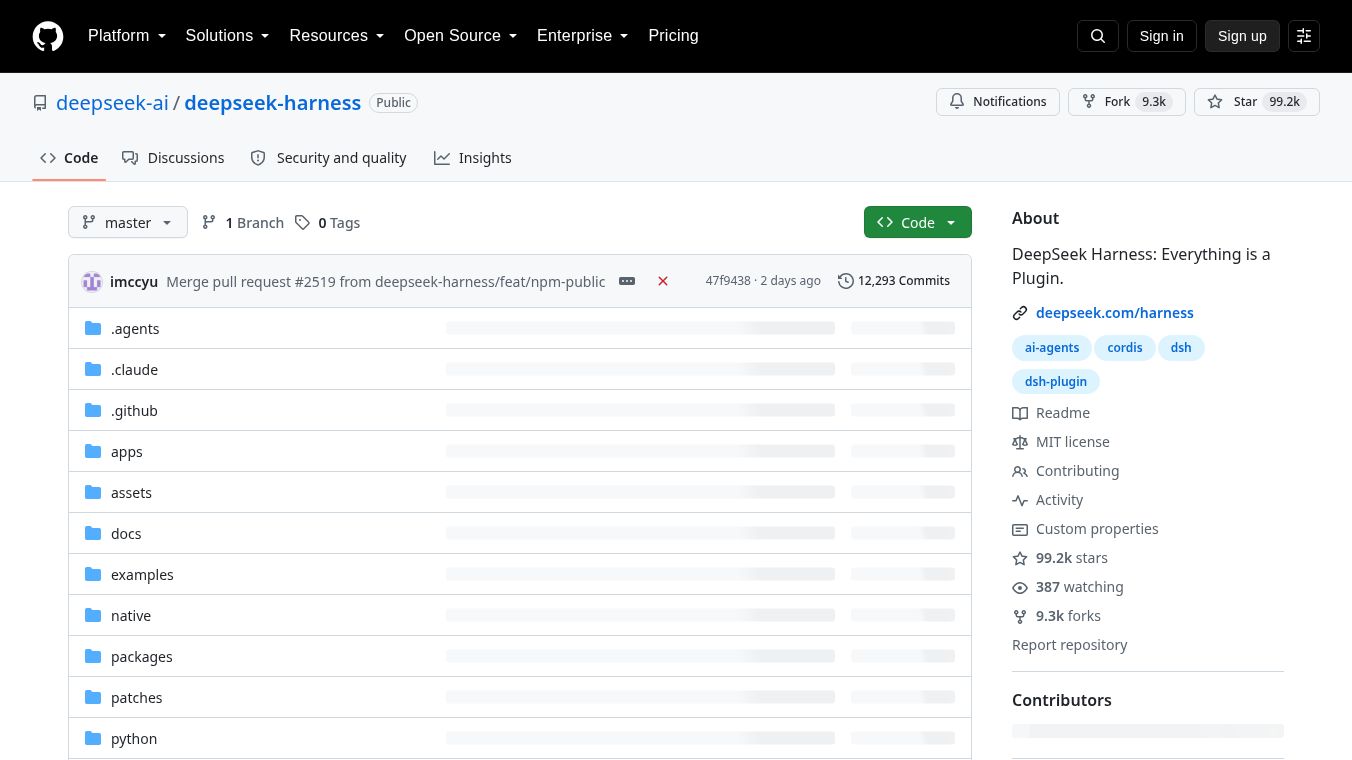
Task: Open the deepseek-ai owner link
Action: pyautogui.click(x=112, y=103)
